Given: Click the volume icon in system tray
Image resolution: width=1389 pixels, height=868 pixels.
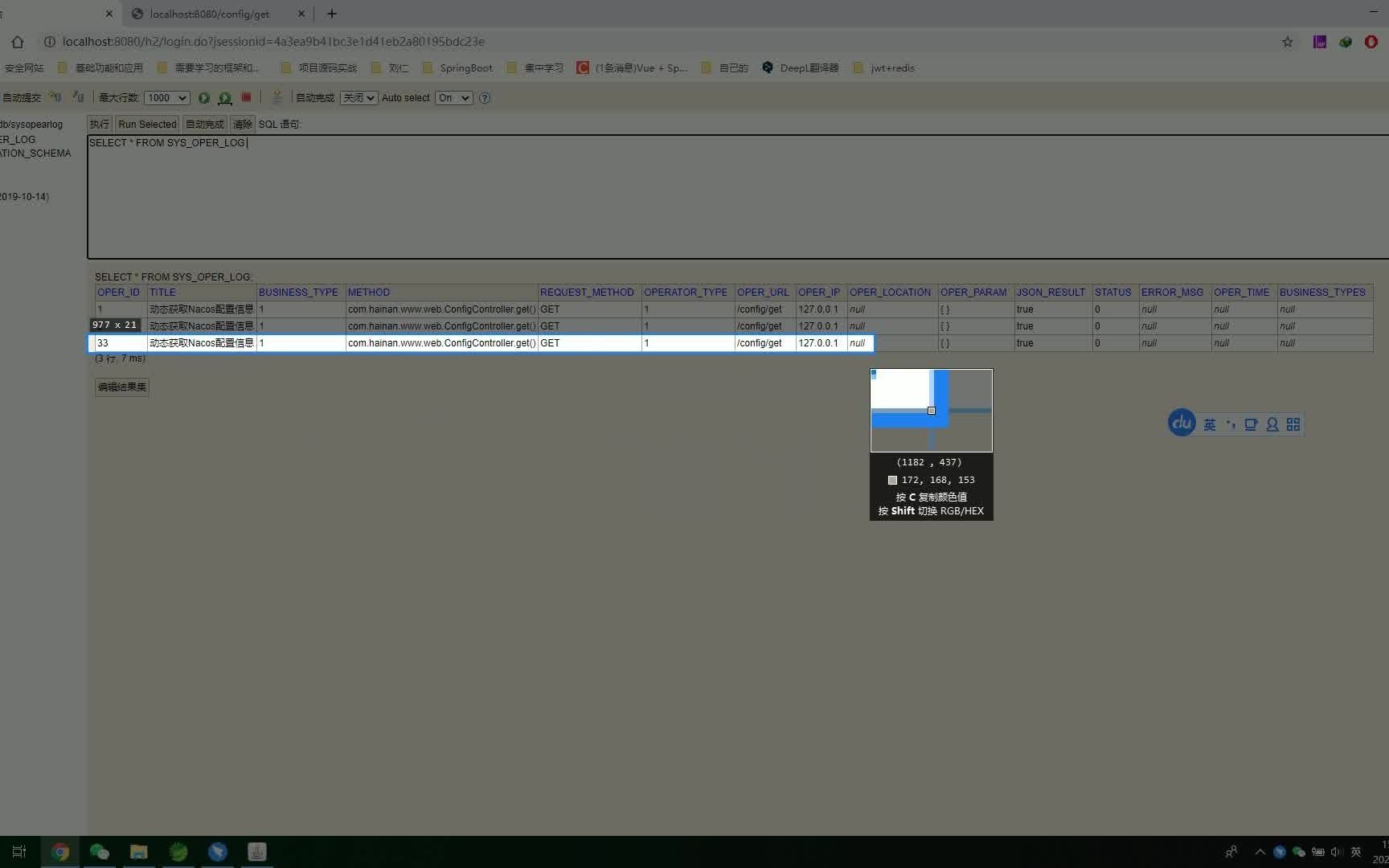Looking at the screenshot, I should (x=1336, y=852).
